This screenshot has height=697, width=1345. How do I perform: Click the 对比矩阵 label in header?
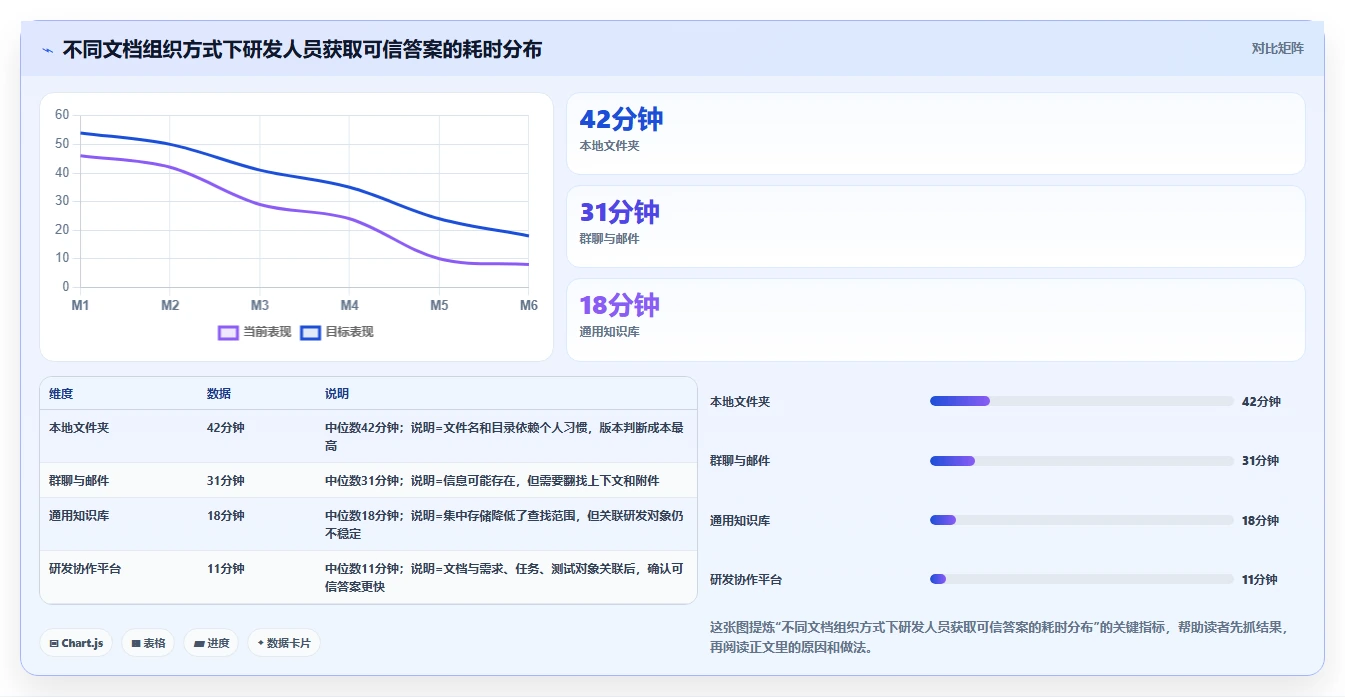[1277, 48]
